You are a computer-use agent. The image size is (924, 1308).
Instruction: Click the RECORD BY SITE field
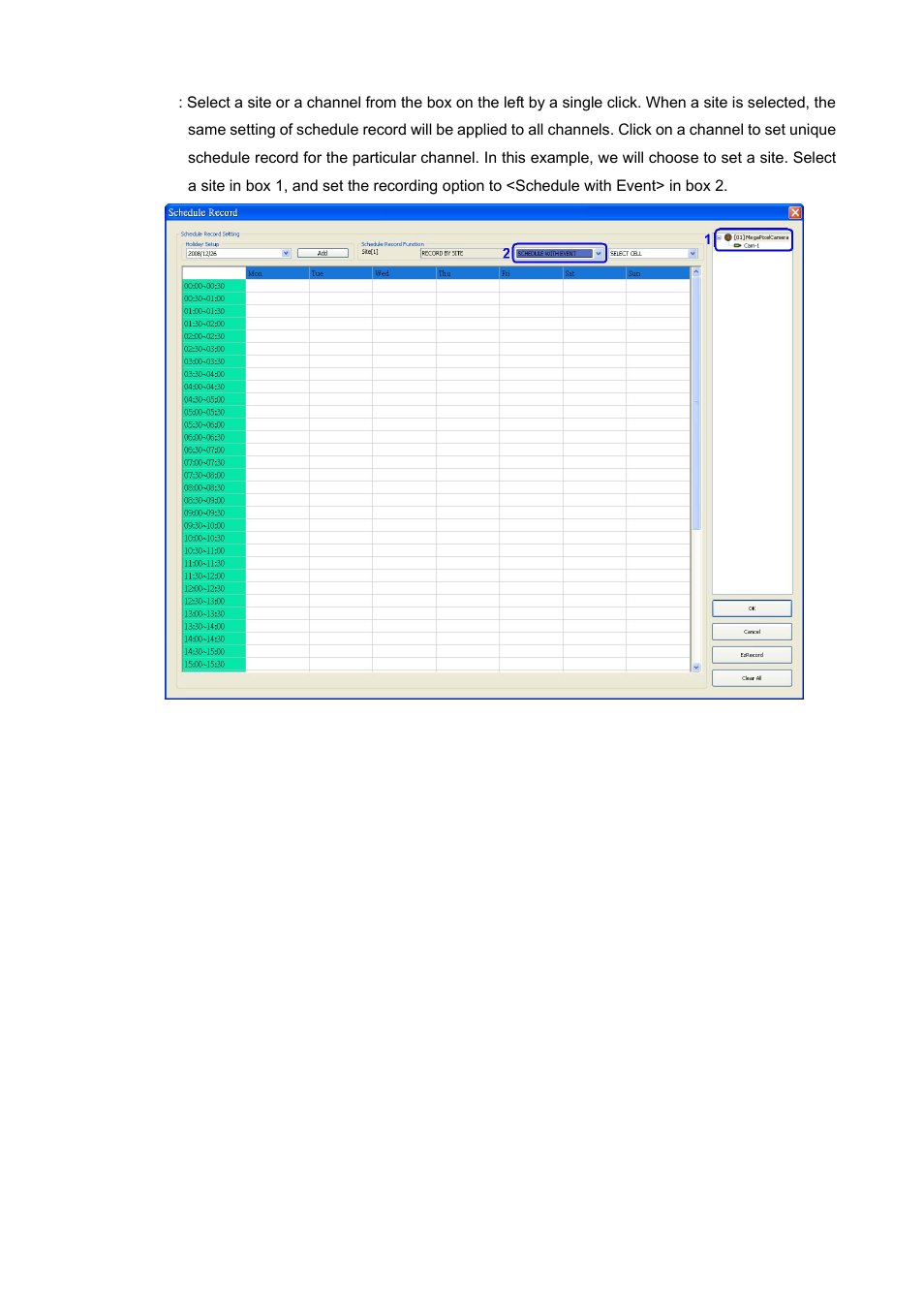pyautogui.click(x=465, y=253)
